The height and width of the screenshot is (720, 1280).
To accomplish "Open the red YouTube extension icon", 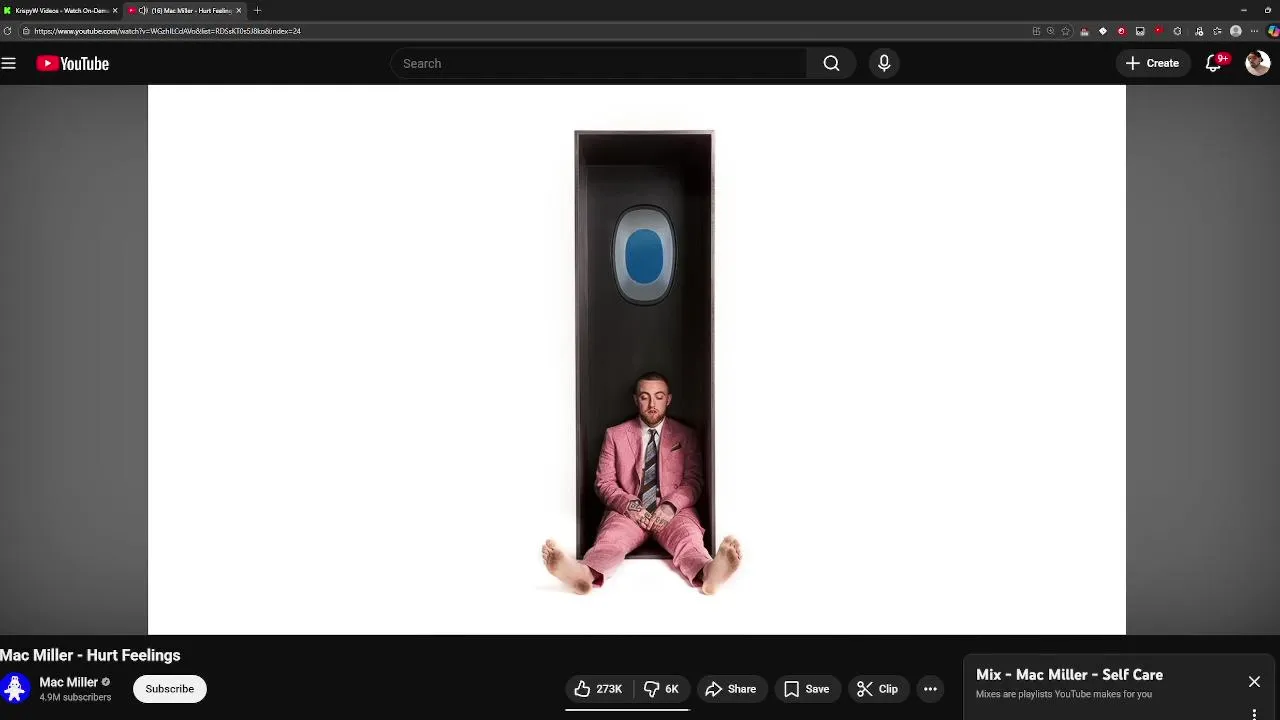I will [1159, 31].
